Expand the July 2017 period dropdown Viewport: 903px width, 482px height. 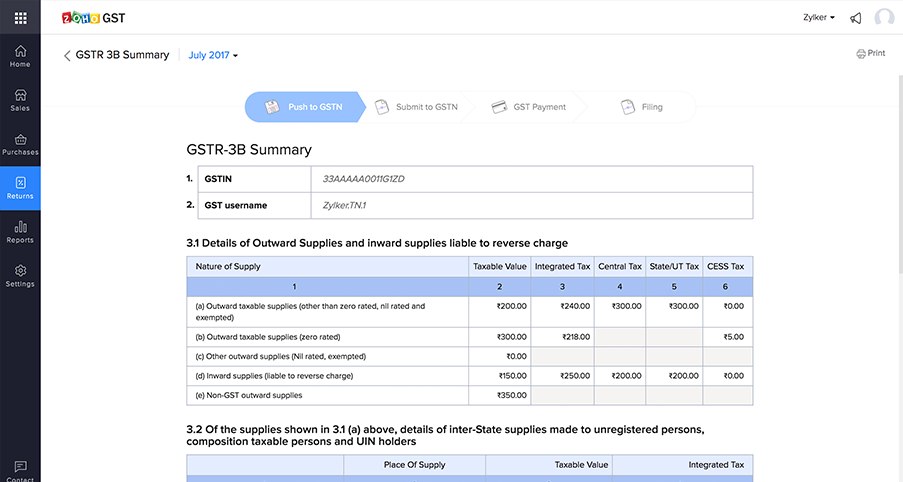(x=214, y=55)
